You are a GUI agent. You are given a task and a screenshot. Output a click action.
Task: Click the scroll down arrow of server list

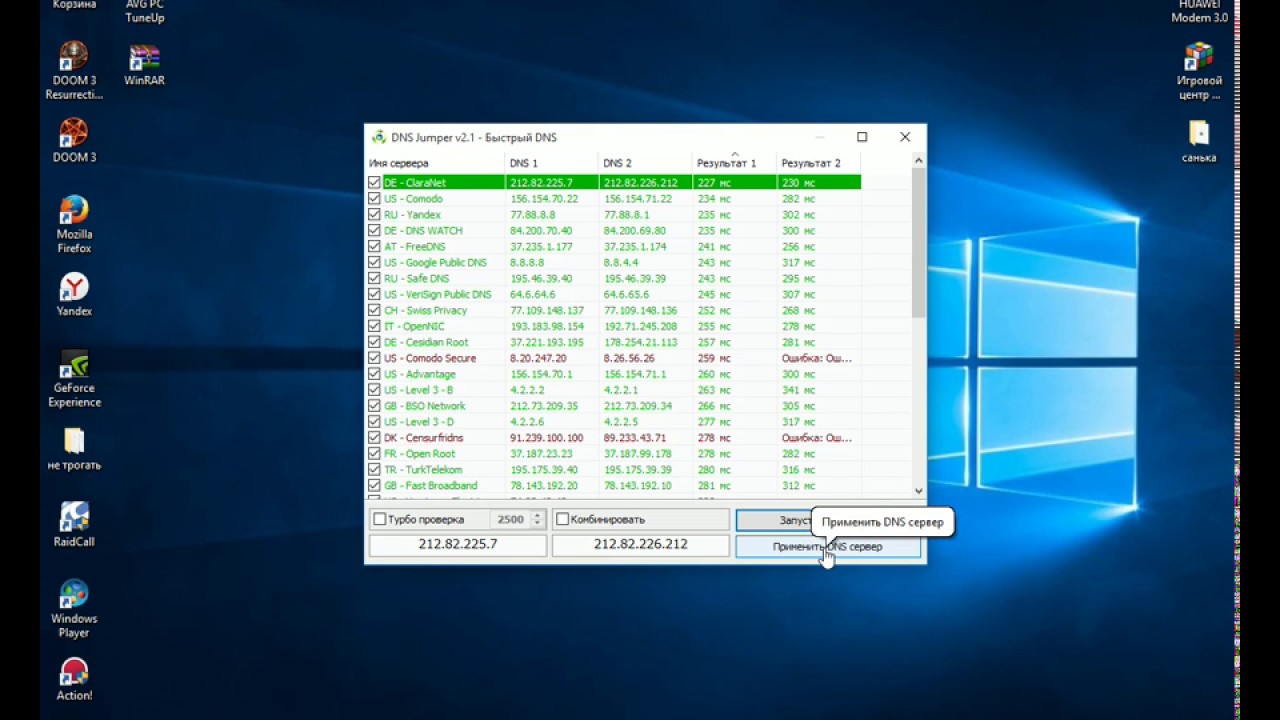pos(919,491)
